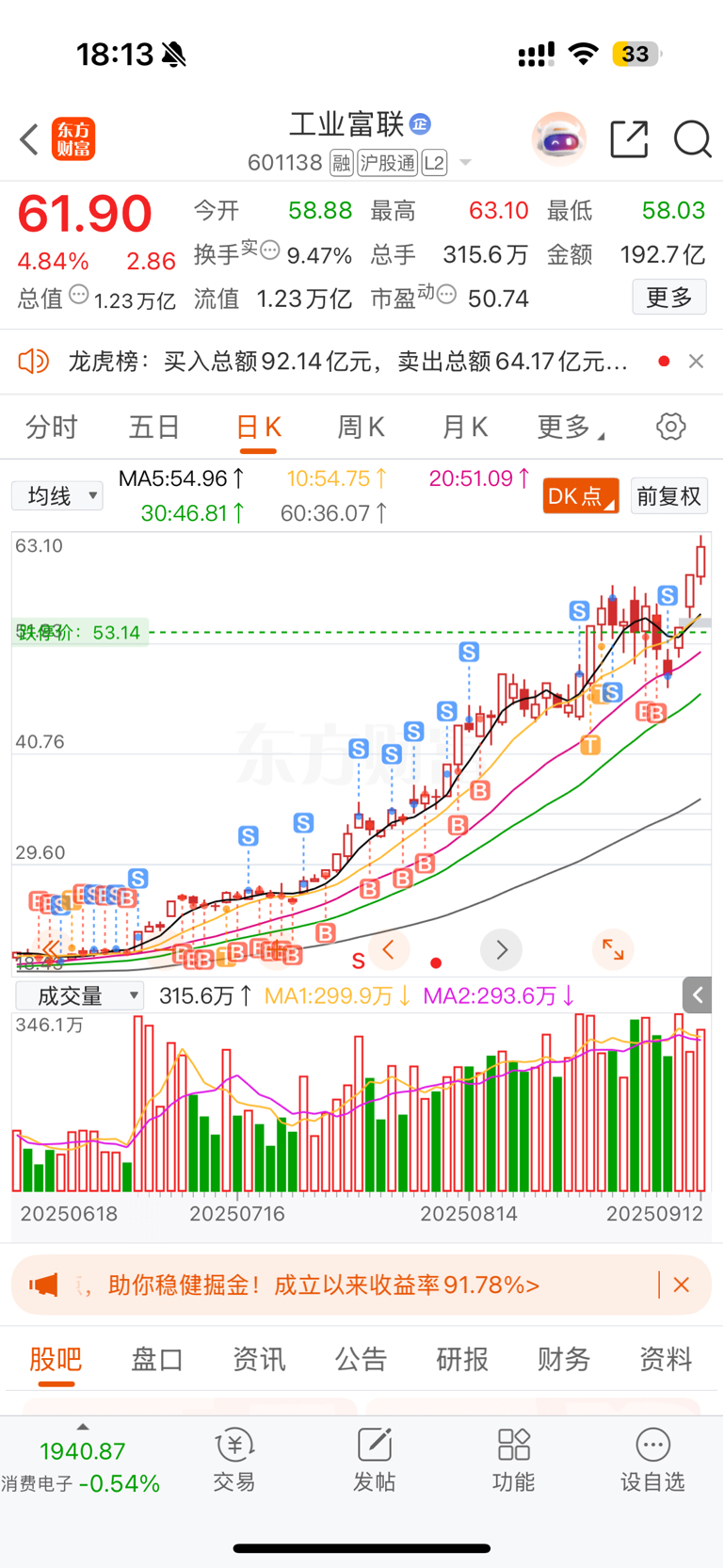Tap the back arrow icon

pos(29,139)
